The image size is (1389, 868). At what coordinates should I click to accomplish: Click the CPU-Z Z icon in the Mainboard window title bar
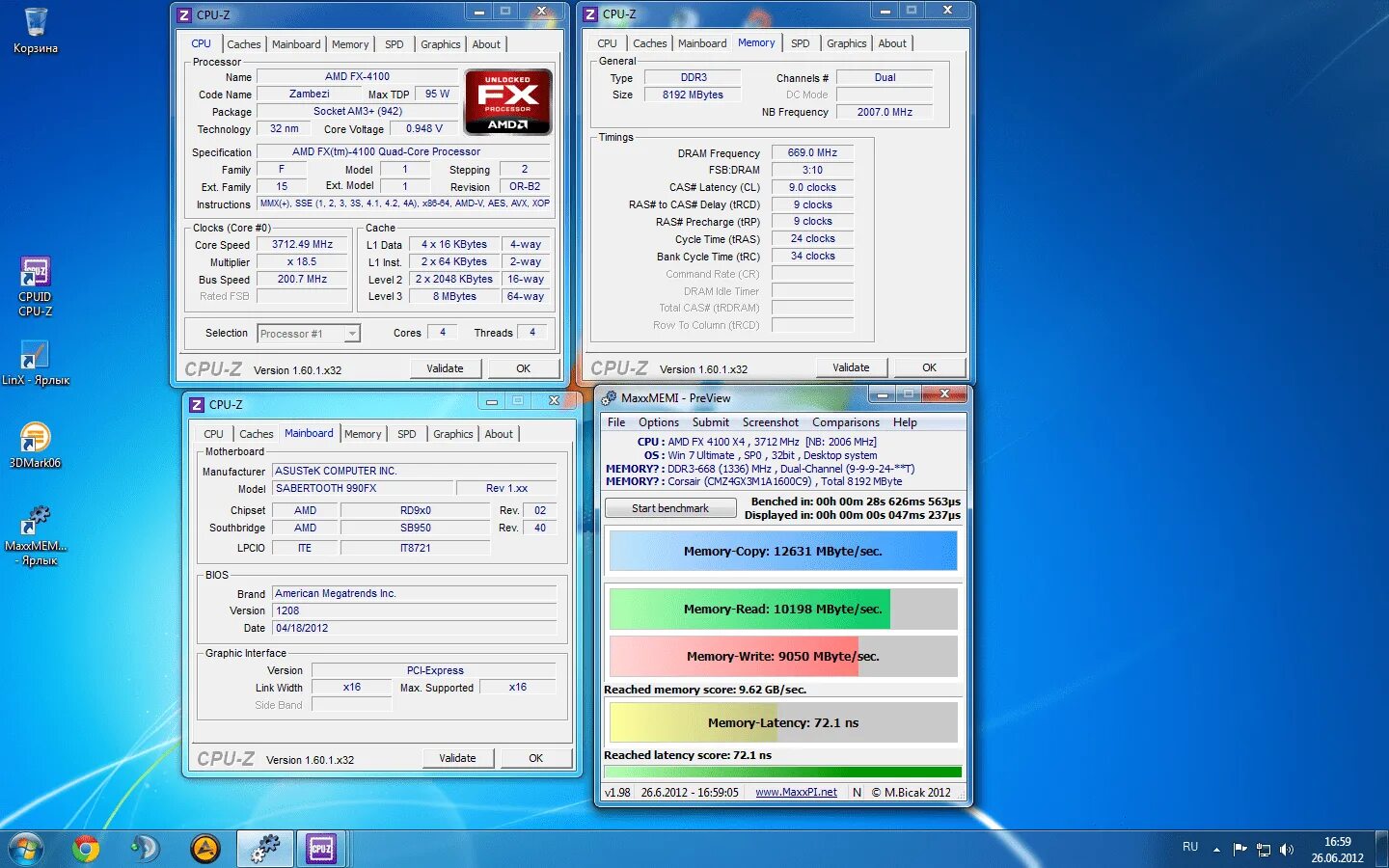coord(197,405)
